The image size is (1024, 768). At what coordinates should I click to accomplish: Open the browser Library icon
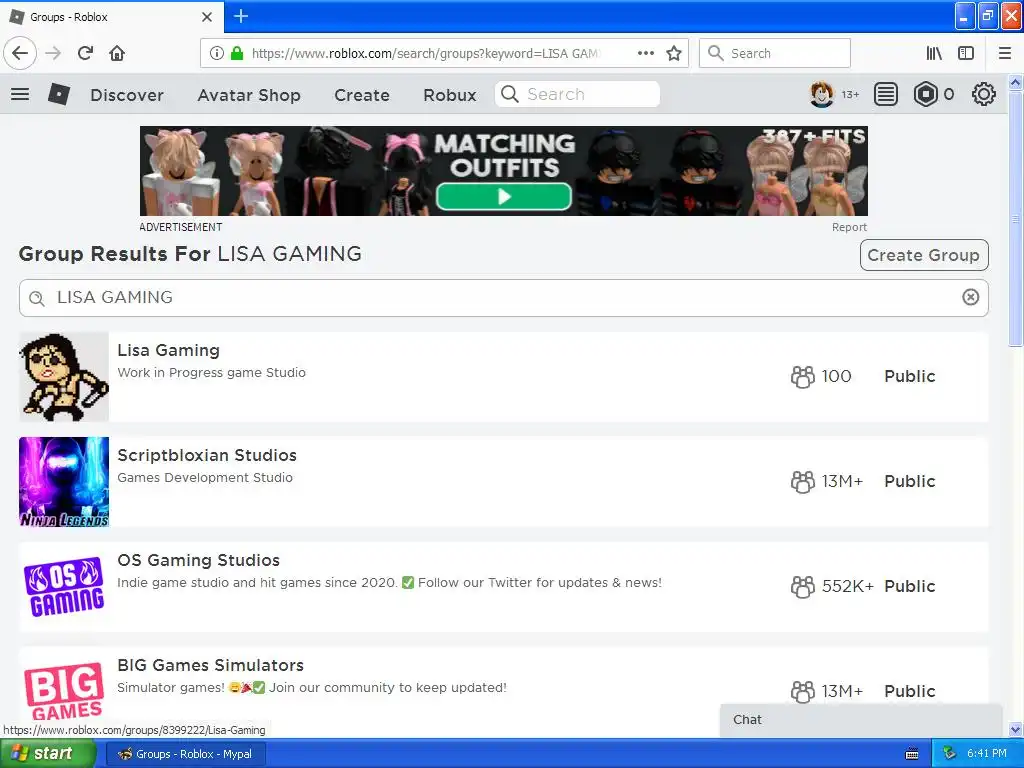point(934,53)
